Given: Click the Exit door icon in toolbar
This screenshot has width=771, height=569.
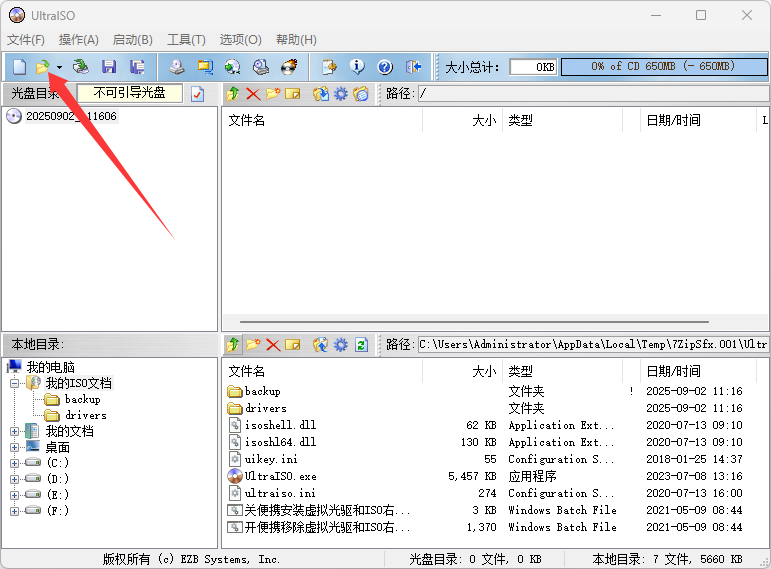Looking at the screenshot, I should [x=414, y=67].
